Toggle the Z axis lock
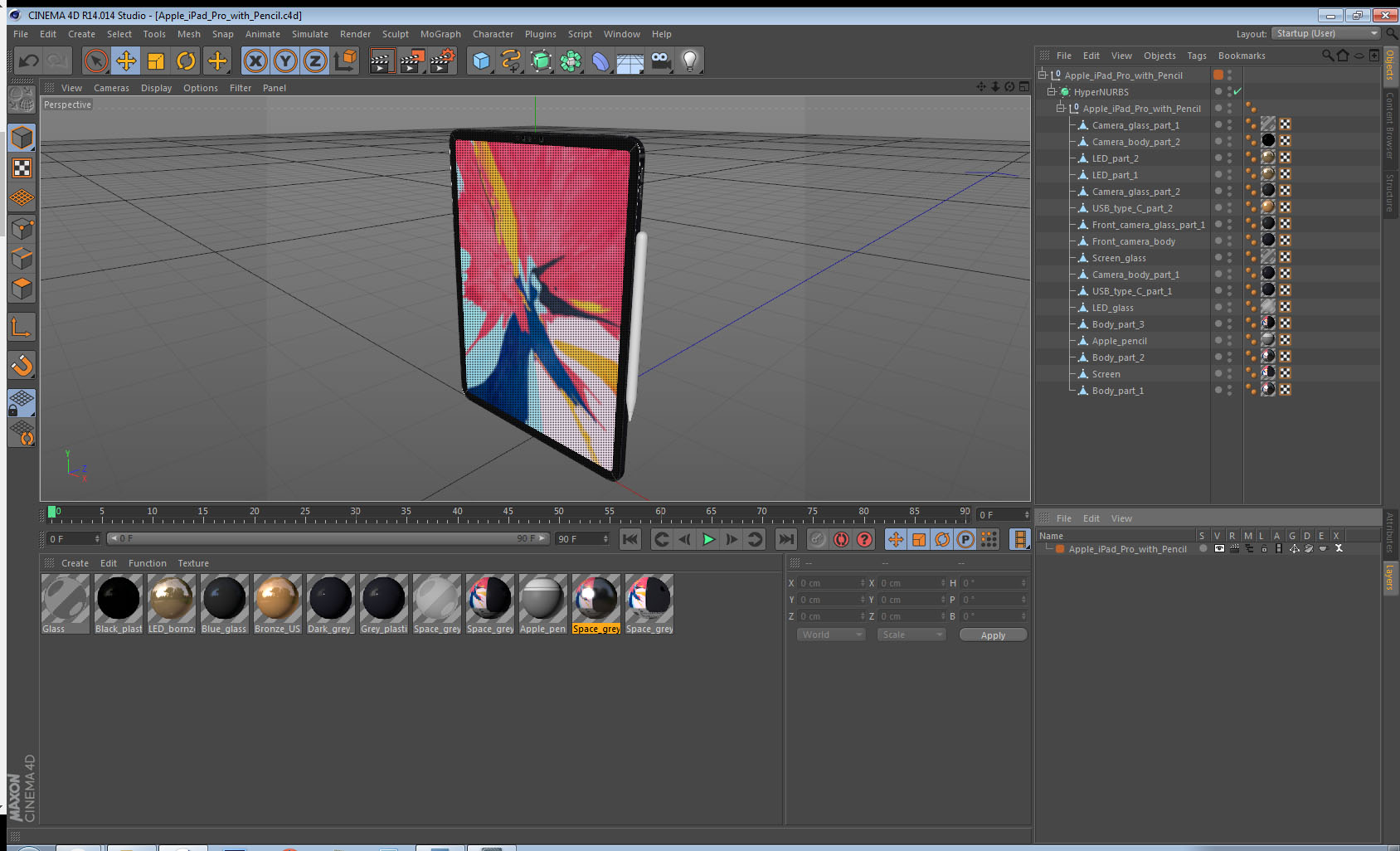This screenshot has width=1400, height=851. click(x=315, y=61)
